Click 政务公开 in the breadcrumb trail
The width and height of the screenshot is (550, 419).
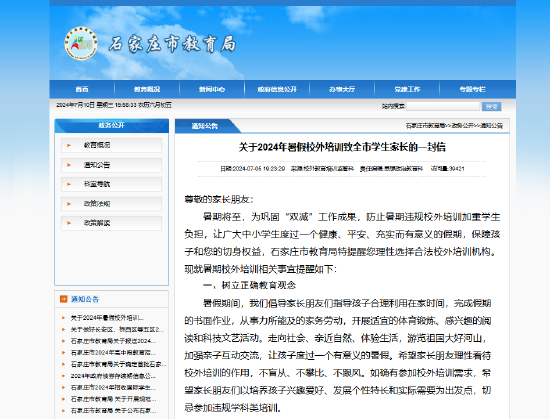pos(462,126)
